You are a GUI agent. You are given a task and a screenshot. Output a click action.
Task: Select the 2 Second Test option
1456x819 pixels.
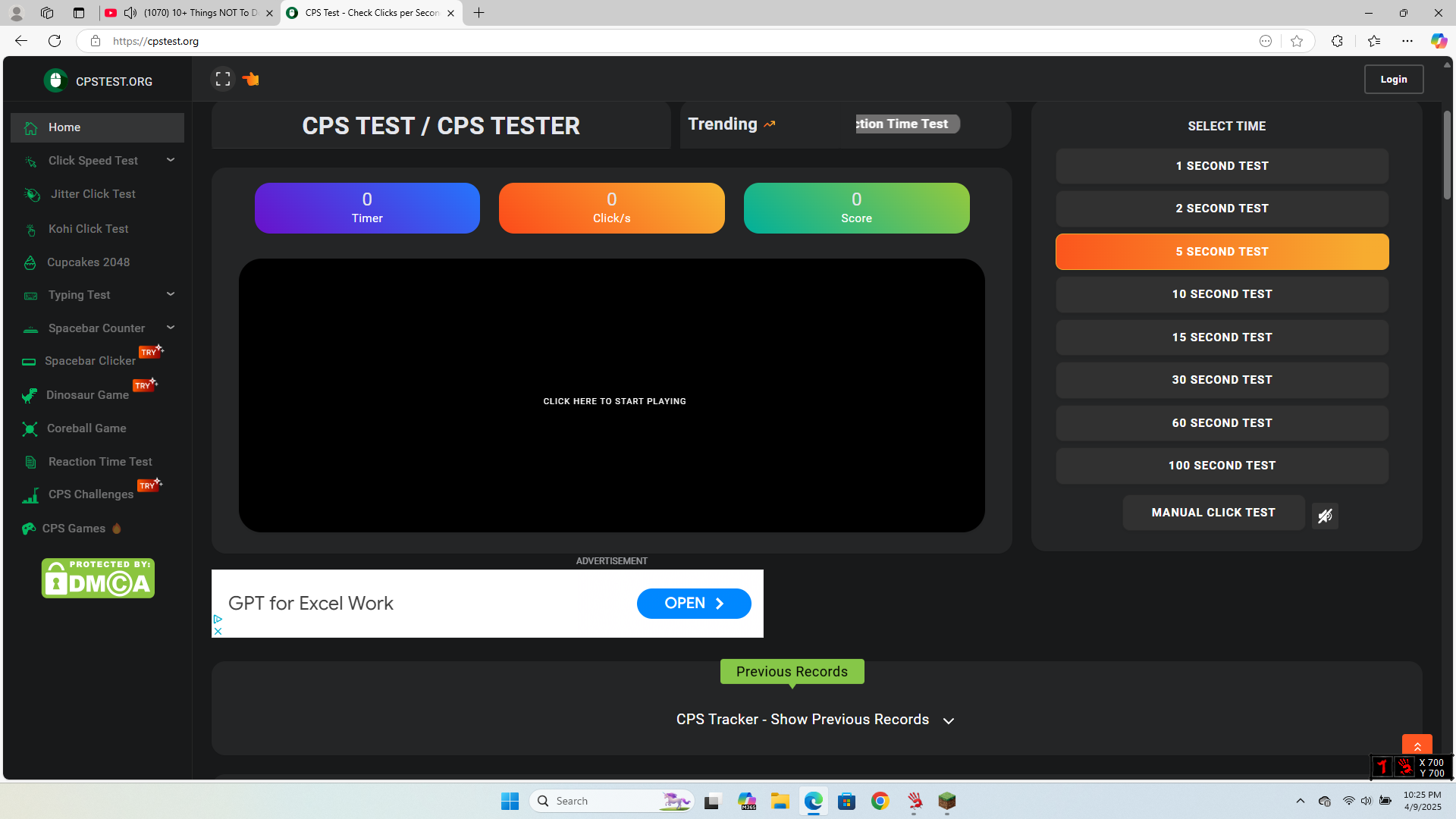[x=1222, y=209]
